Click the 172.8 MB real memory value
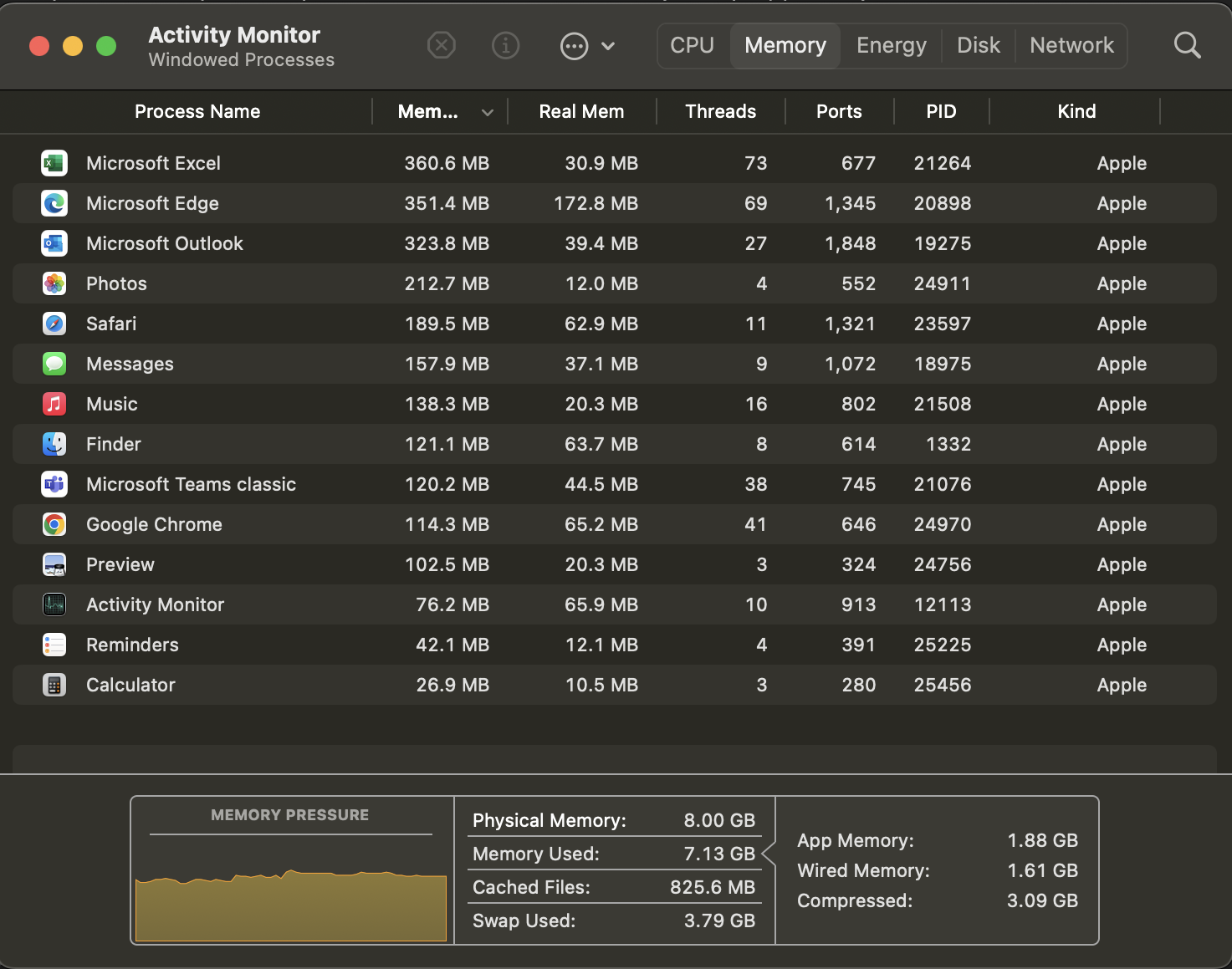1232x969 pixels. (x=596, y=203)
